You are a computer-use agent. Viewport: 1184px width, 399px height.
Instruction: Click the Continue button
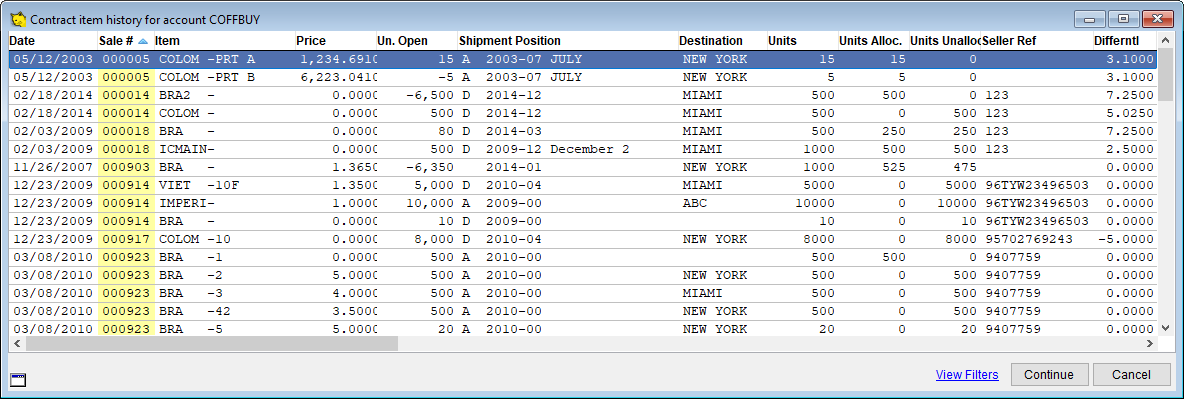coord(1050,375)
